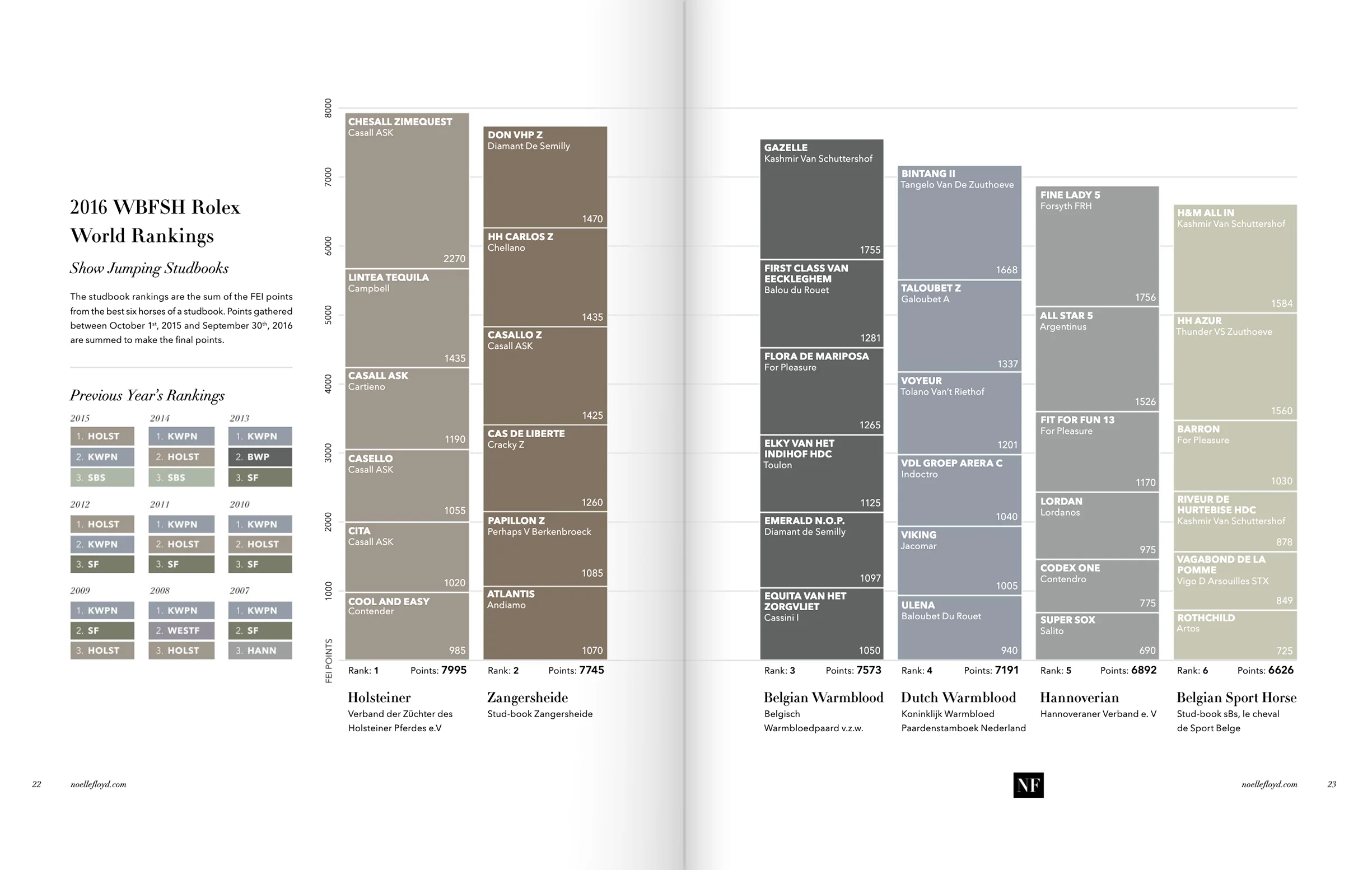
Task: Select the Elky Van Het Indihof HDC block
Action: point(822,473)
